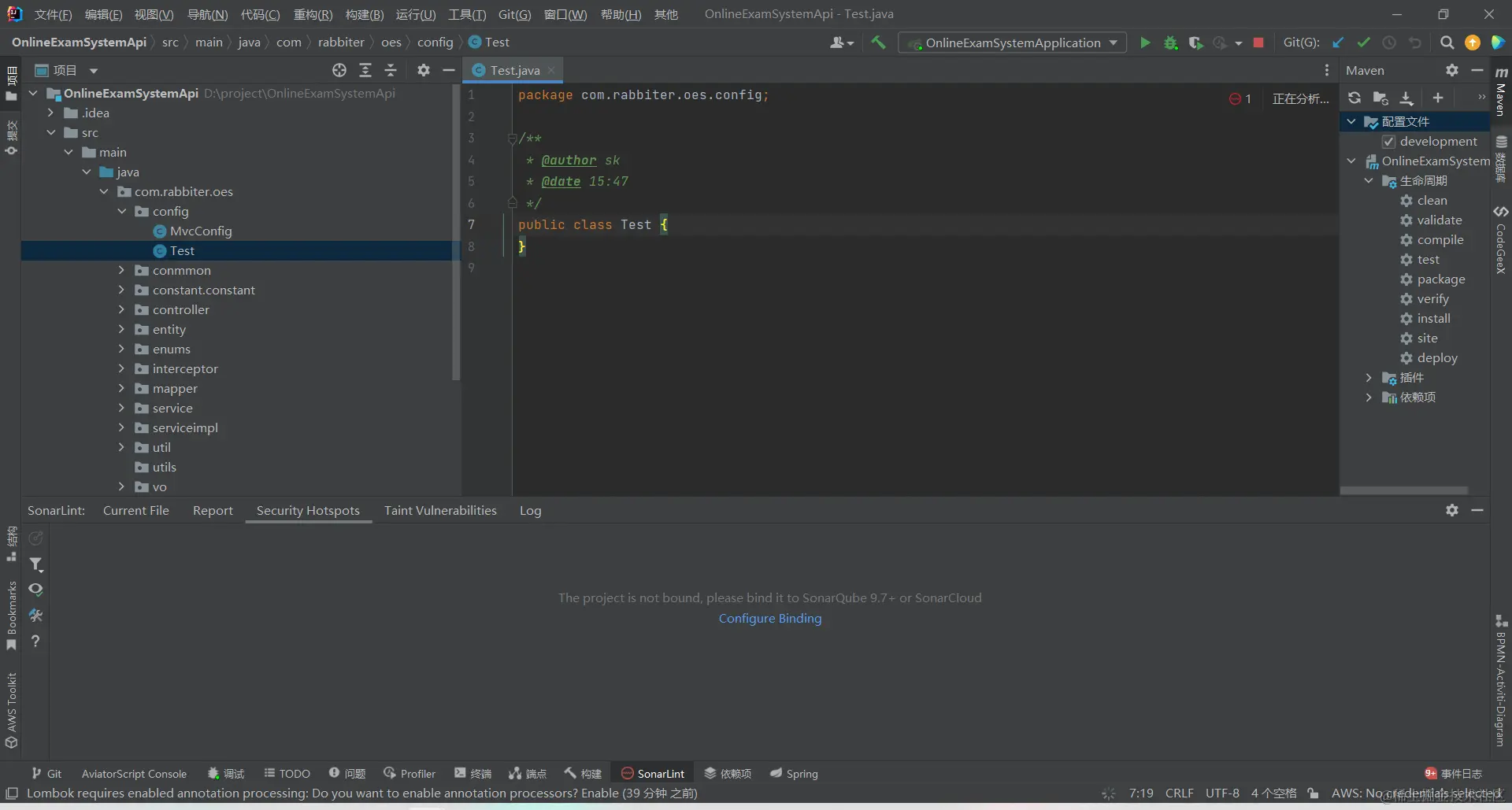Close the Test.java editor tab

tap(551, 70)
